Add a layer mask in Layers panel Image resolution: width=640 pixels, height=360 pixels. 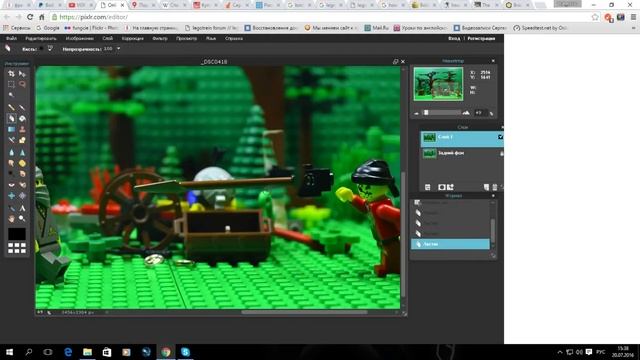(442, 187)
